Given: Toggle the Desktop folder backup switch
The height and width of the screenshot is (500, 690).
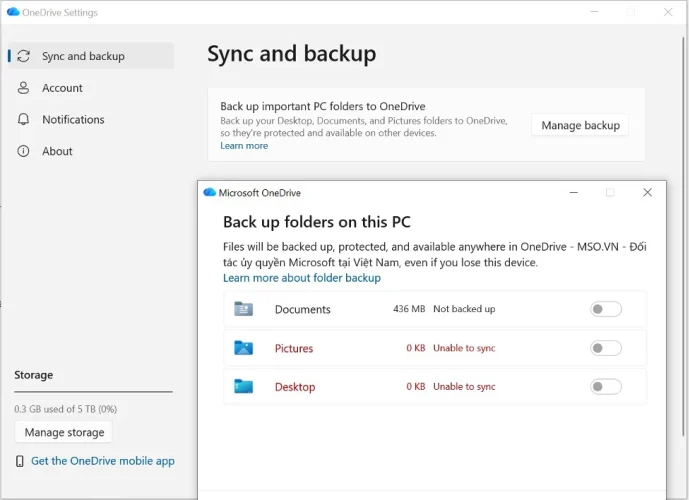Looking at the screenshot, I should (x=606, y=386).
